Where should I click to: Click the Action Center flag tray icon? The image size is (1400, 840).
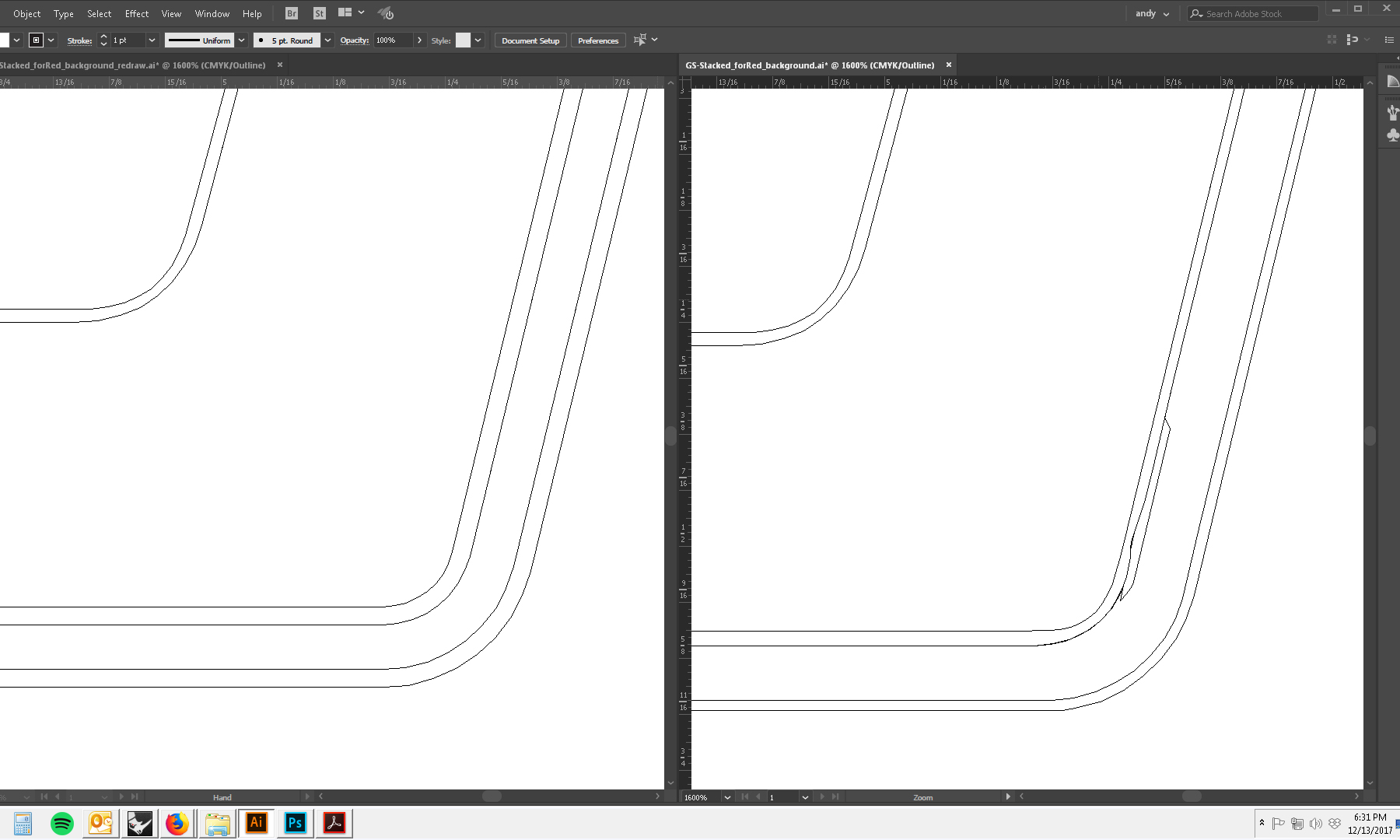pyautogui.click(x=1279, y=823)
